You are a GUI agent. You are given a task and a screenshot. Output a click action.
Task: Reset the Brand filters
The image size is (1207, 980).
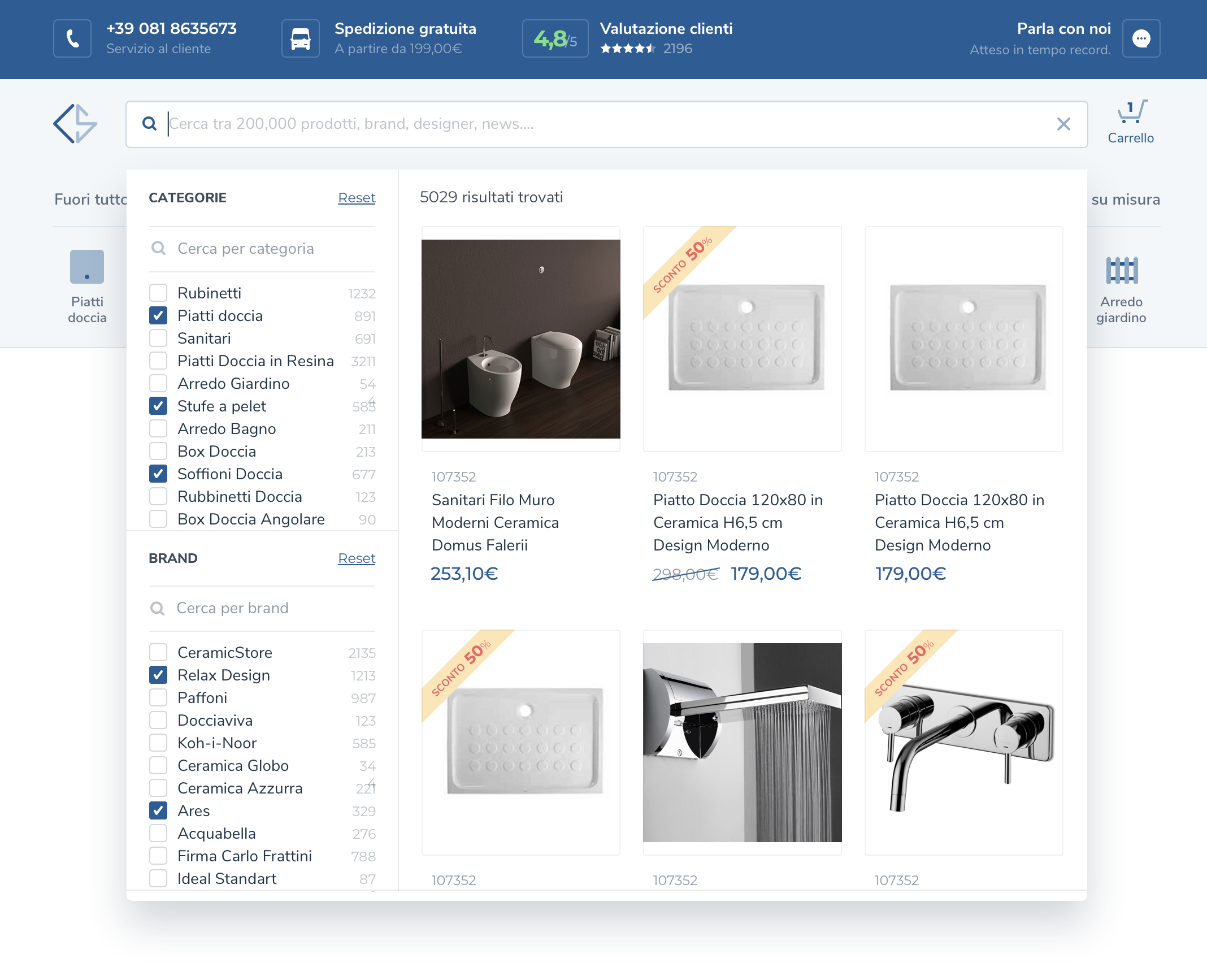356,558
